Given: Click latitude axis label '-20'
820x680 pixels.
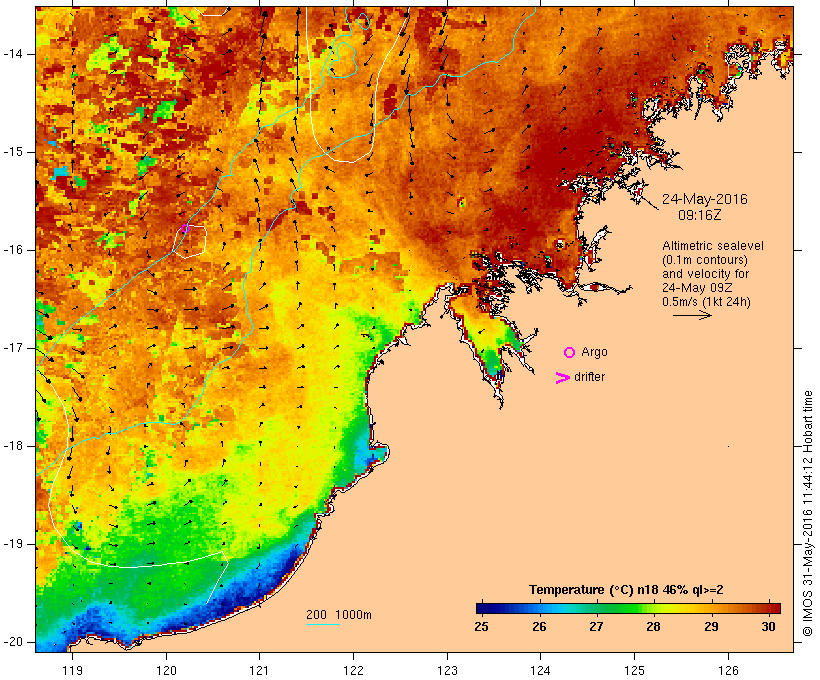Looking at the screenshot, I should pyautogui.click(x=12, y=642).
